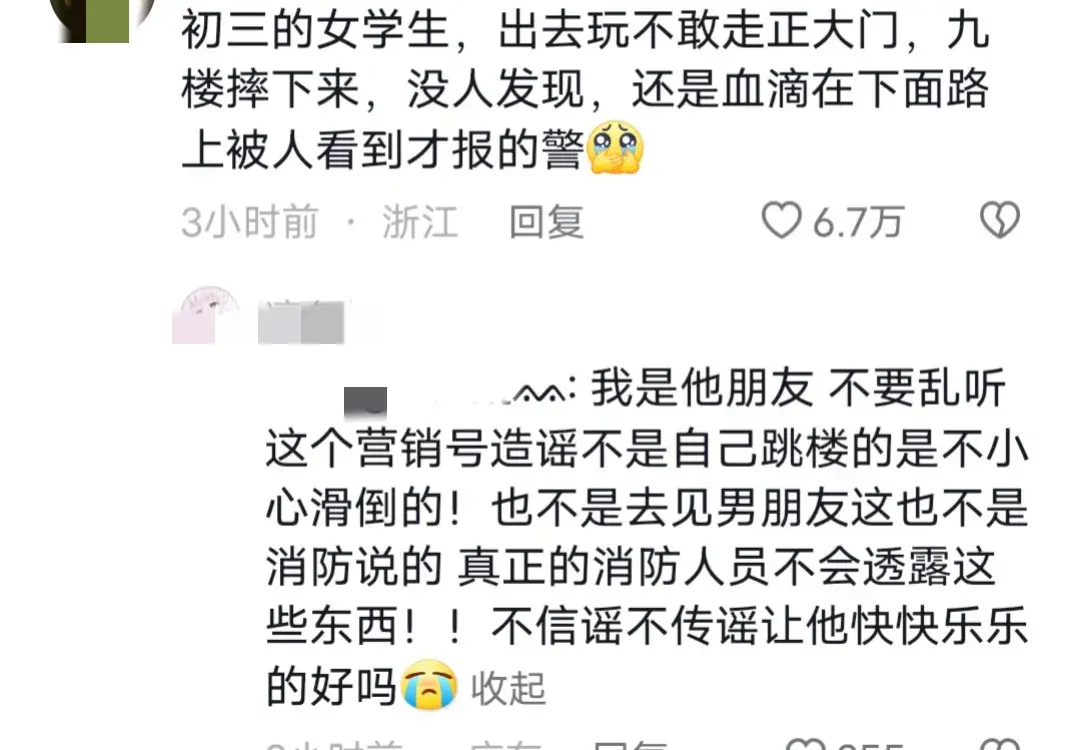1079x750 pixels.
Task: Tap the 浙江 location label
Action: click(420, 222)
